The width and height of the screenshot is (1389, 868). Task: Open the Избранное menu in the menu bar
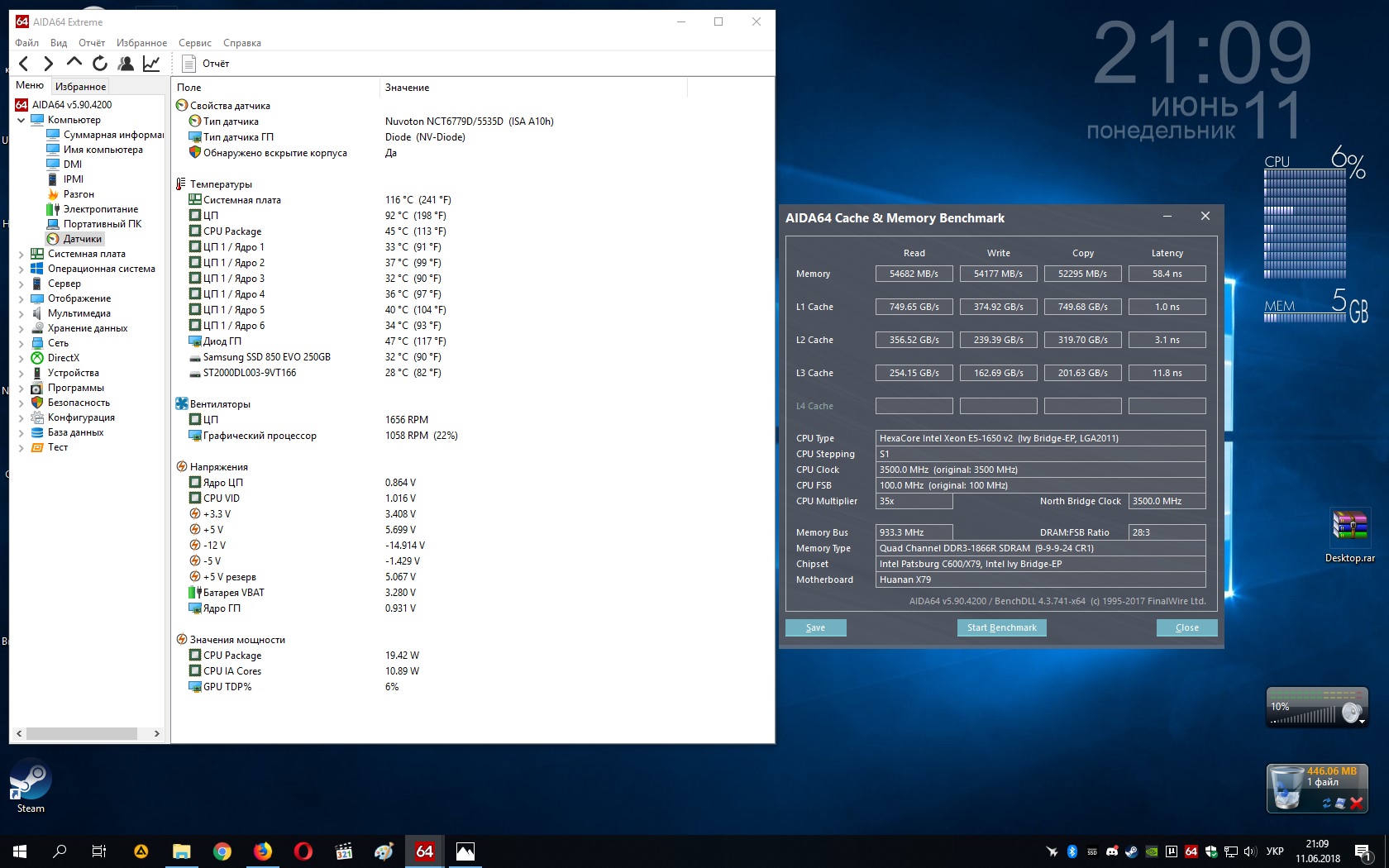[x=141, y=43]
